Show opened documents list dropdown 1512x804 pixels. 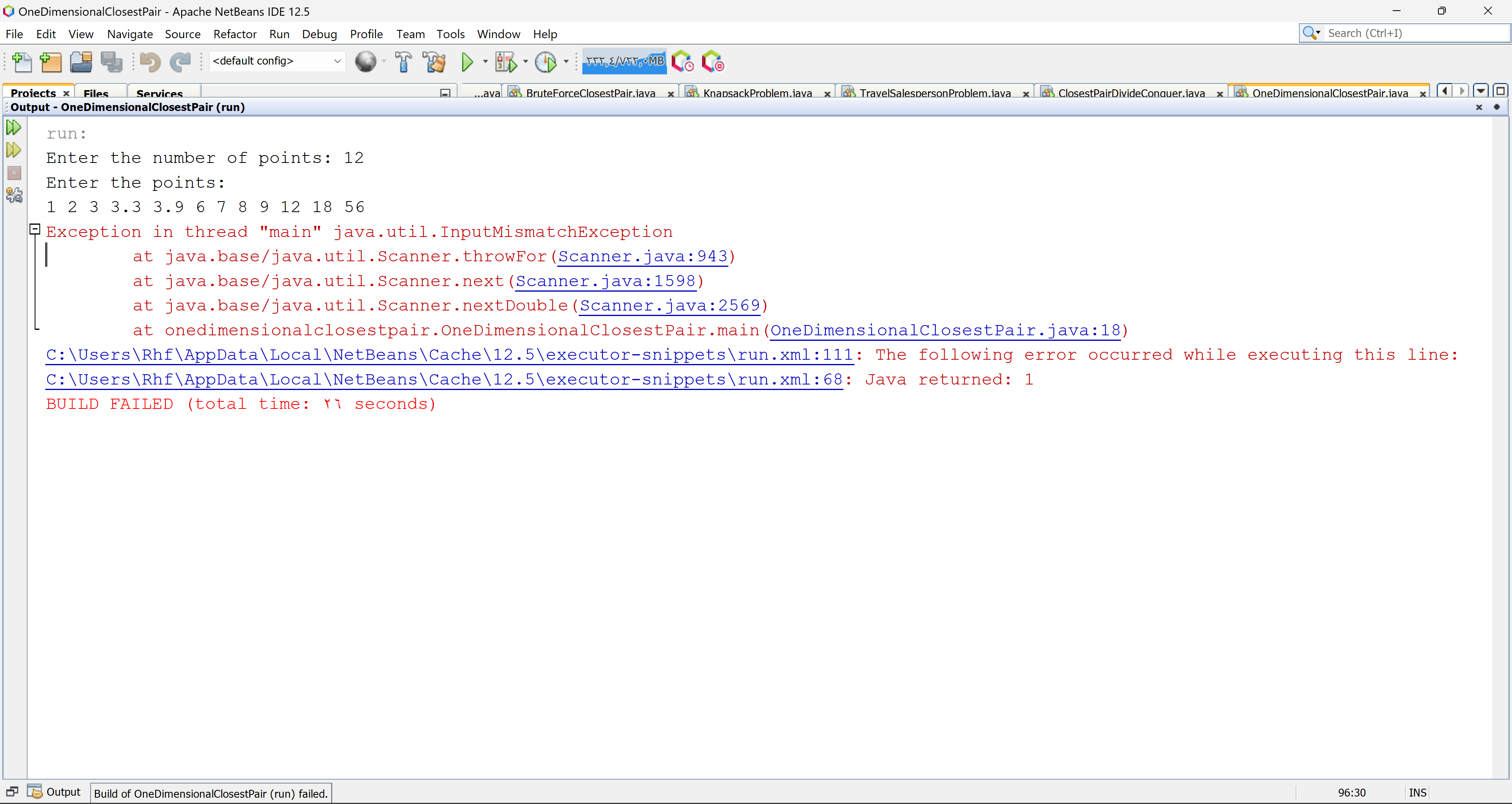point(1480,91)
